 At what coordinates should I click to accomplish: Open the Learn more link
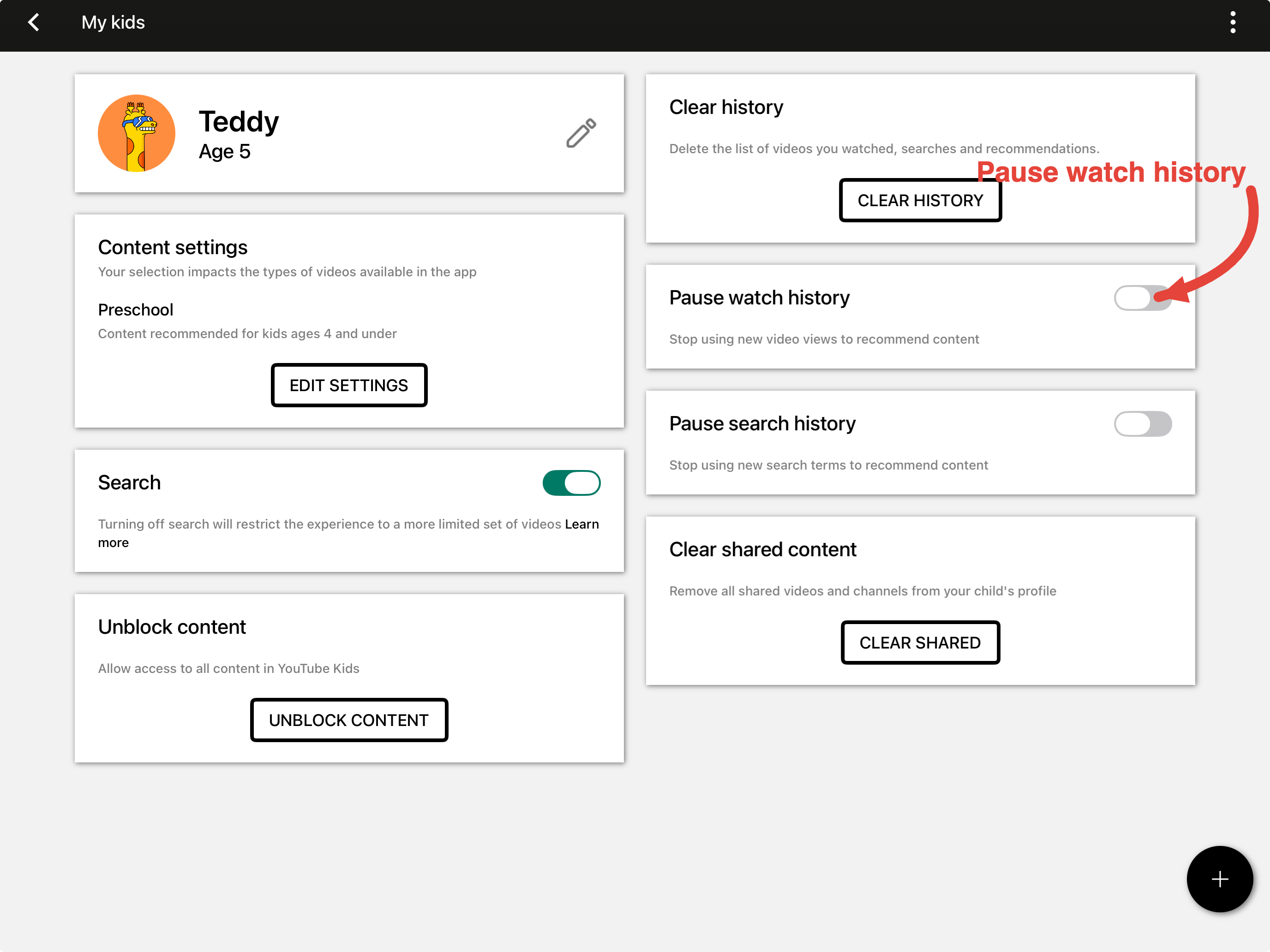[x=582, y=524]
